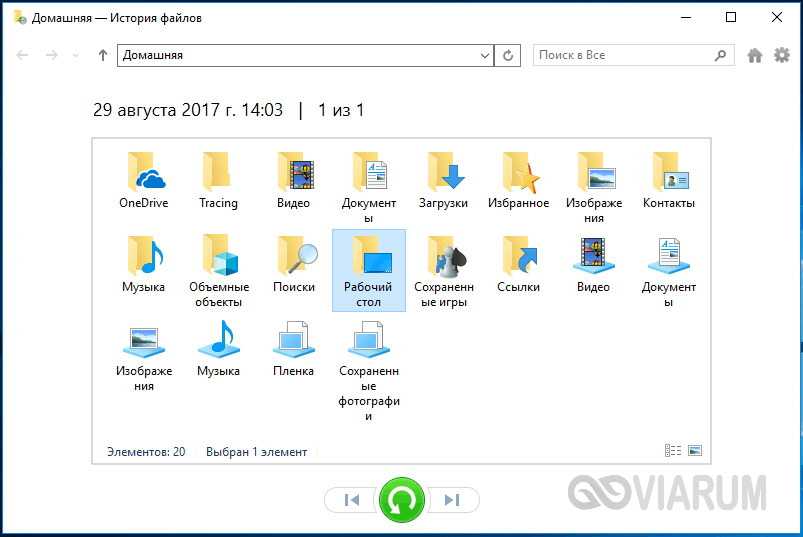Select the Объемные объекты folder

pos(218,270)
